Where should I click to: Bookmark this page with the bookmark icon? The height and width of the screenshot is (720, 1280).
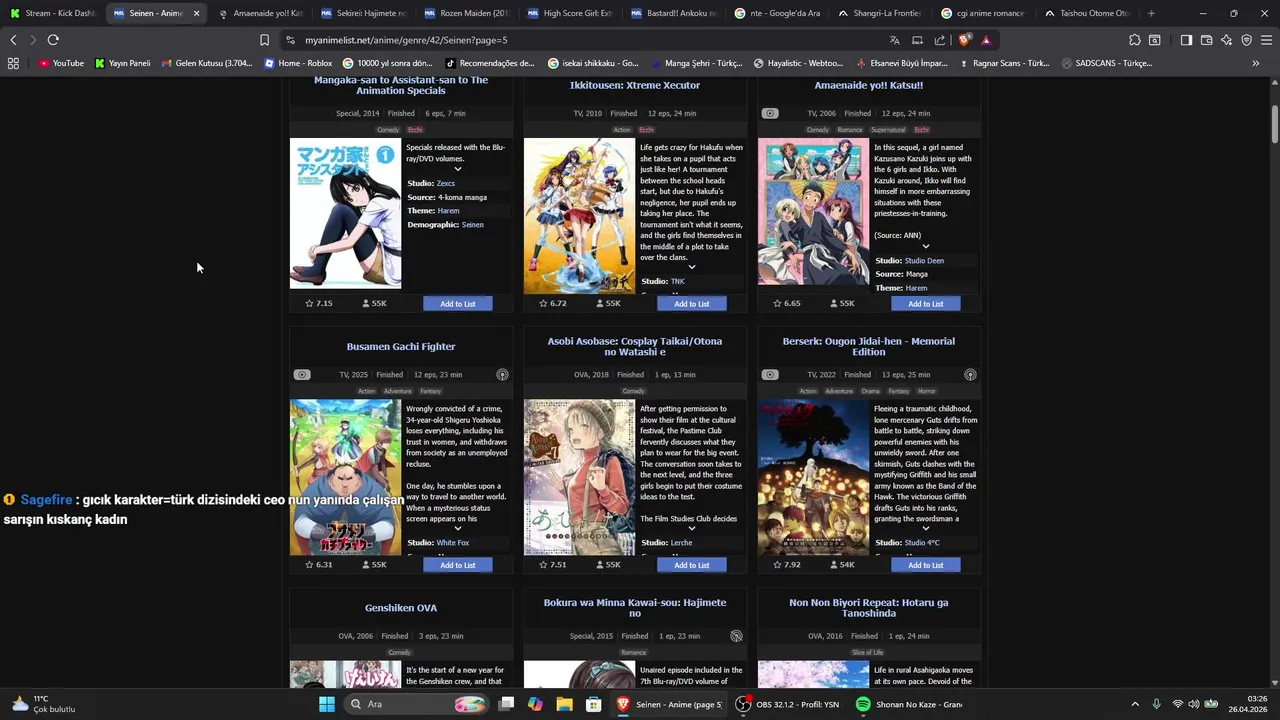tap(264, 40)
